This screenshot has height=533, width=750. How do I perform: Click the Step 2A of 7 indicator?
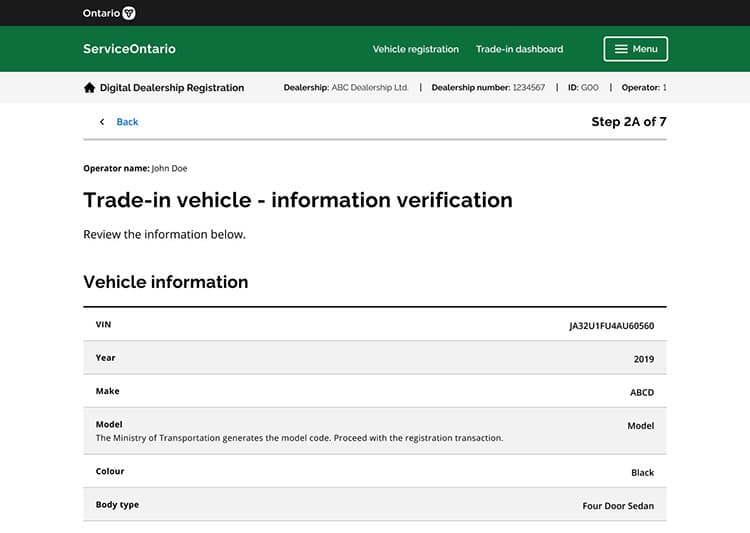[628, 122]
